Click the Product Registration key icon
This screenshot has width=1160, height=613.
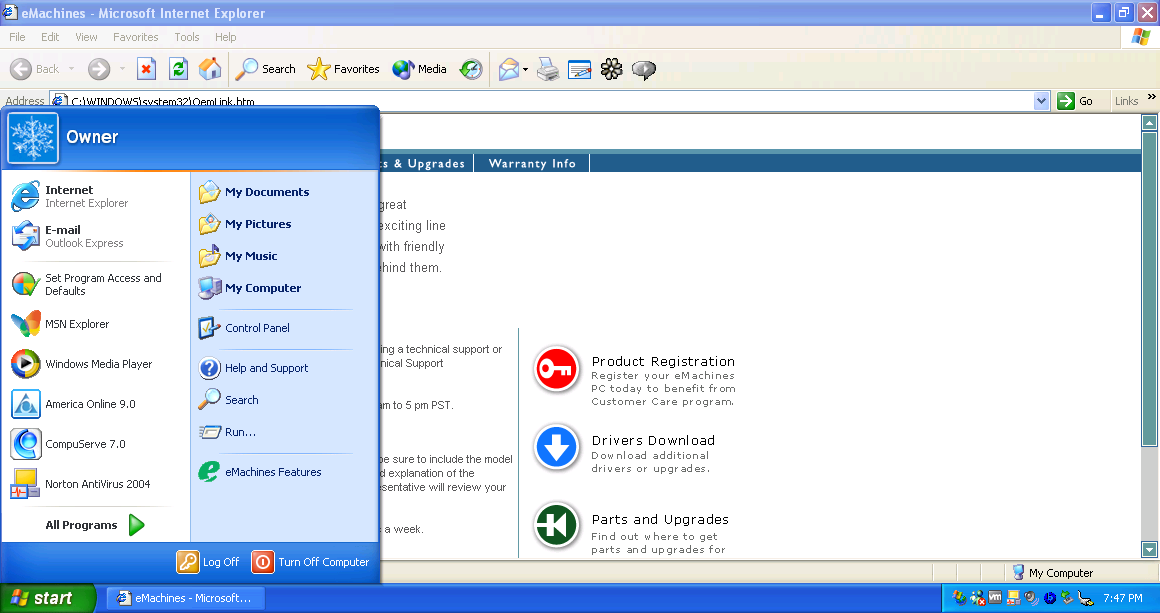click(557, 369)
